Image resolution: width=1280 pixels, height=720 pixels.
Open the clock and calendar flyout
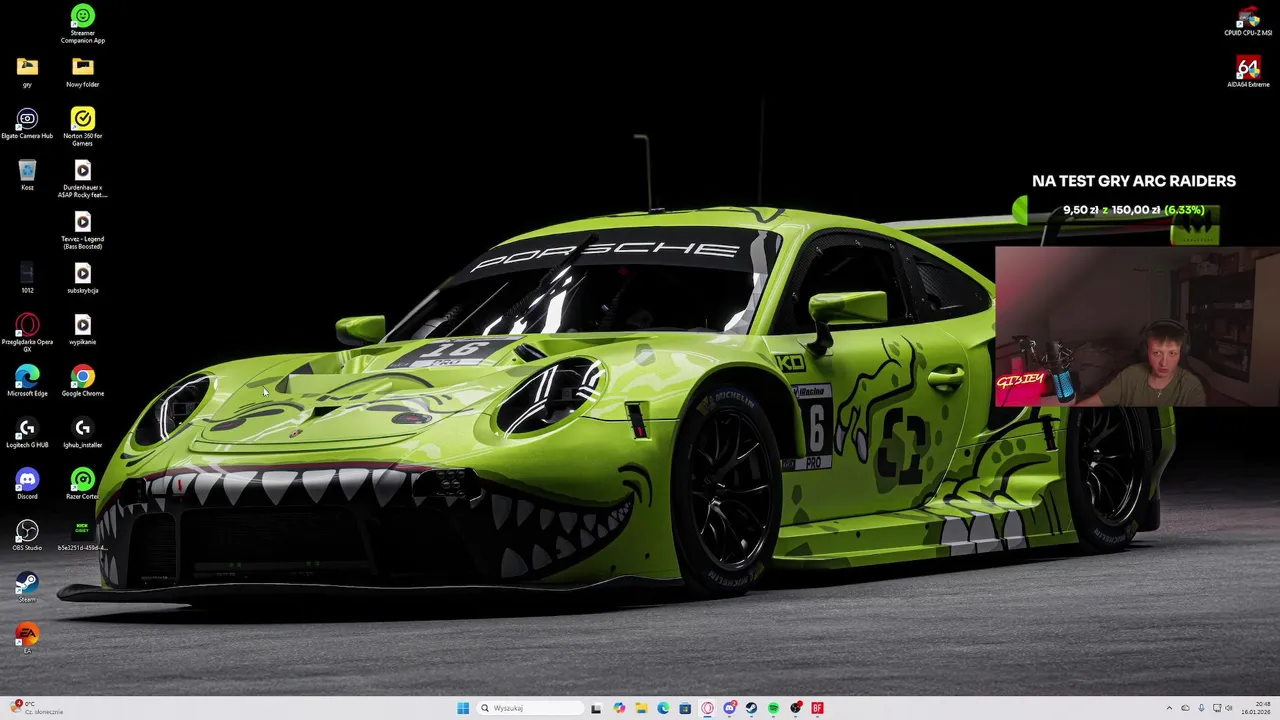click(x=1256, y=708)
